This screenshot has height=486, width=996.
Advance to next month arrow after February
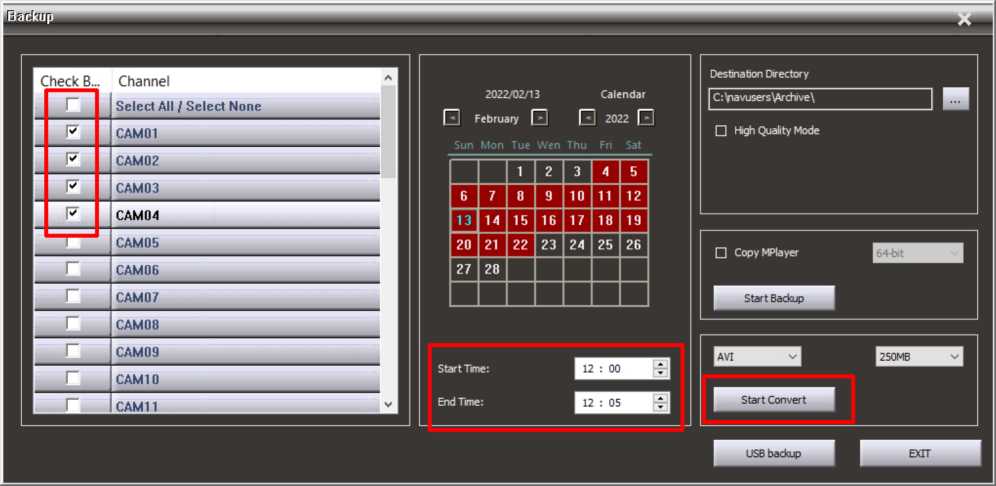coord(539,118)
